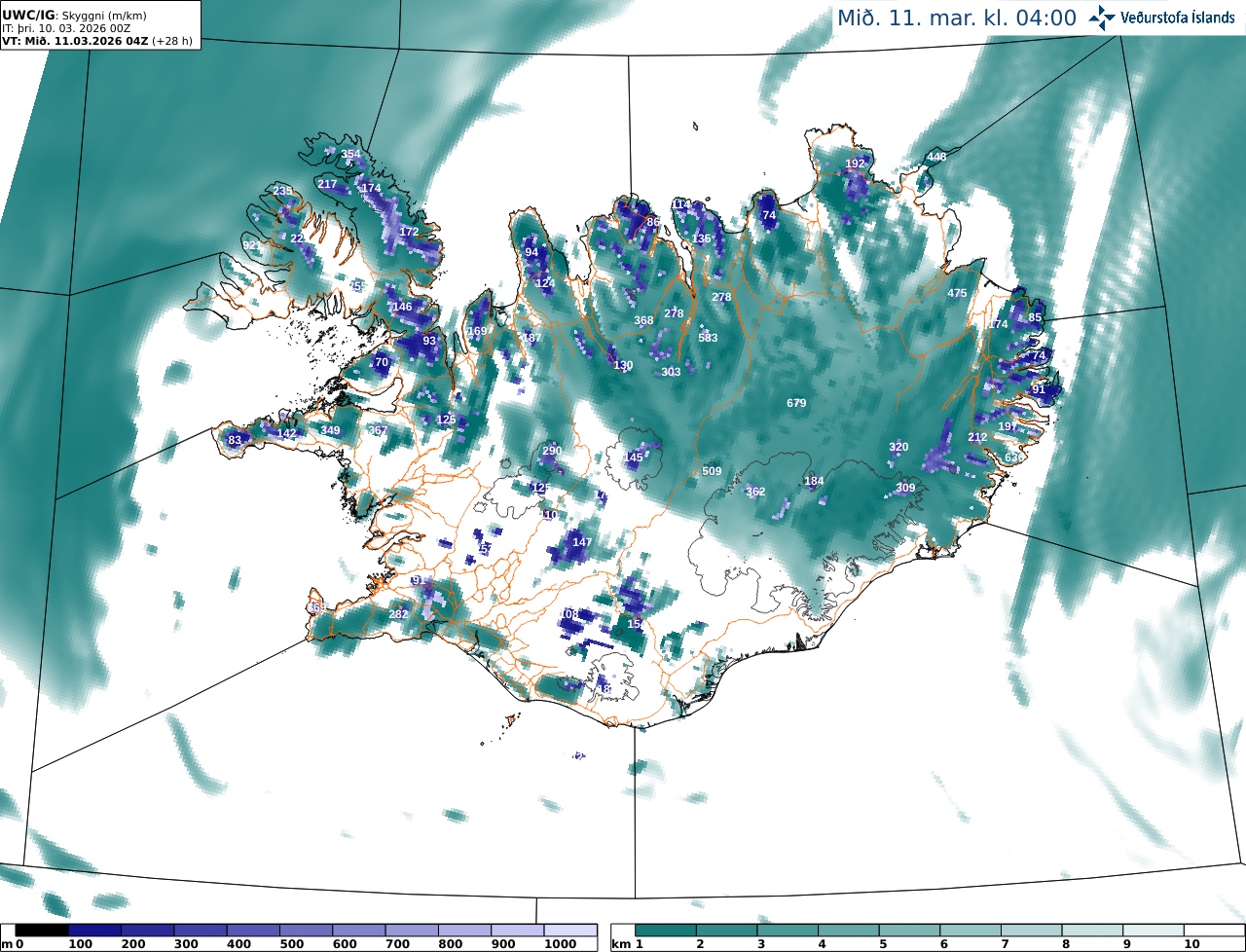Pick the 9–10 km palest legend swatch
The width and height of the screenshot is (1246, 952).
1154,931
